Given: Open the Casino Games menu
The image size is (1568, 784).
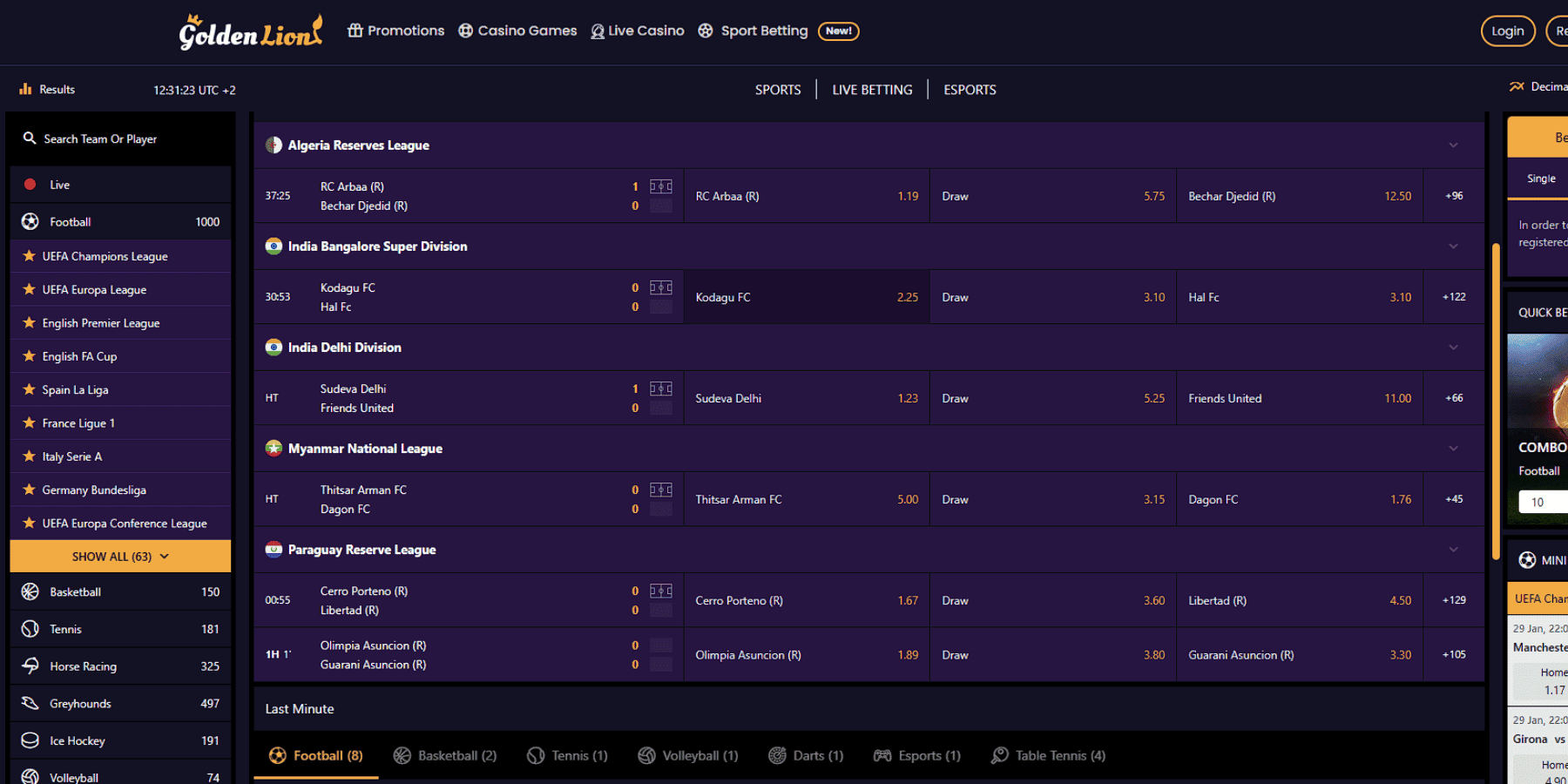Looking at the screenshot, I should tap(517, 30).
